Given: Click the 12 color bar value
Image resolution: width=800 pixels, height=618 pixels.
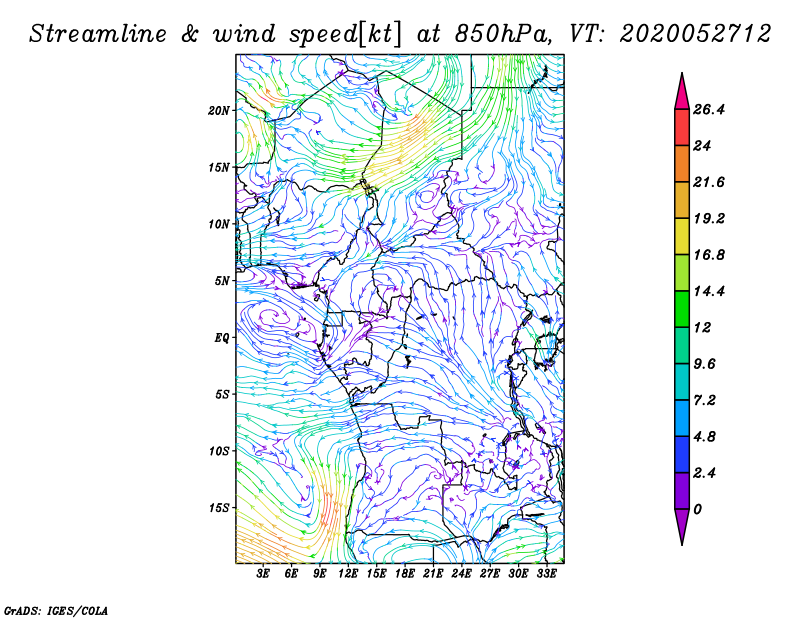Looking at the screenshot, I should (x=702, y=327).
